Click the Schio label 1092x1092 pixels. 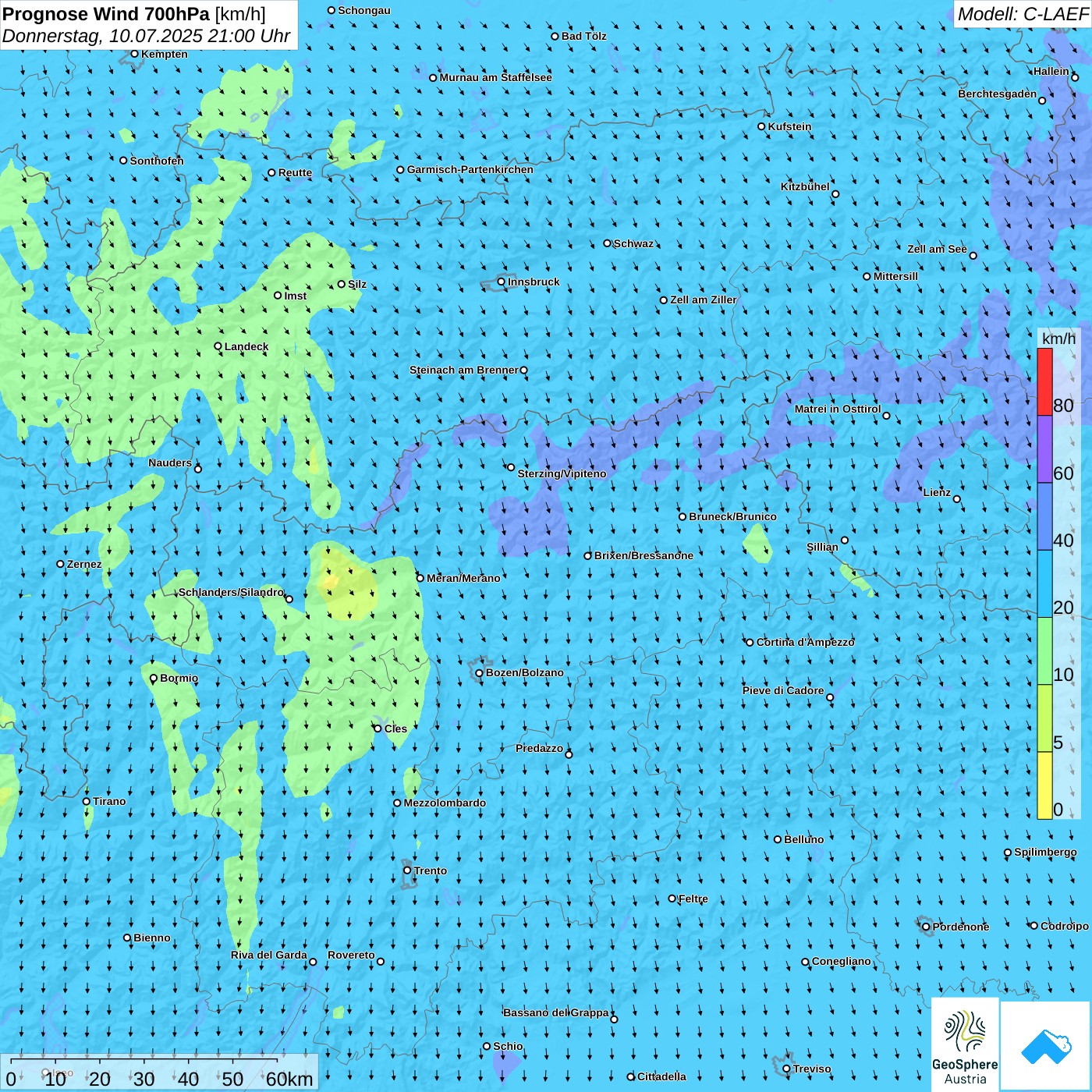click(x=508, y=1046)
